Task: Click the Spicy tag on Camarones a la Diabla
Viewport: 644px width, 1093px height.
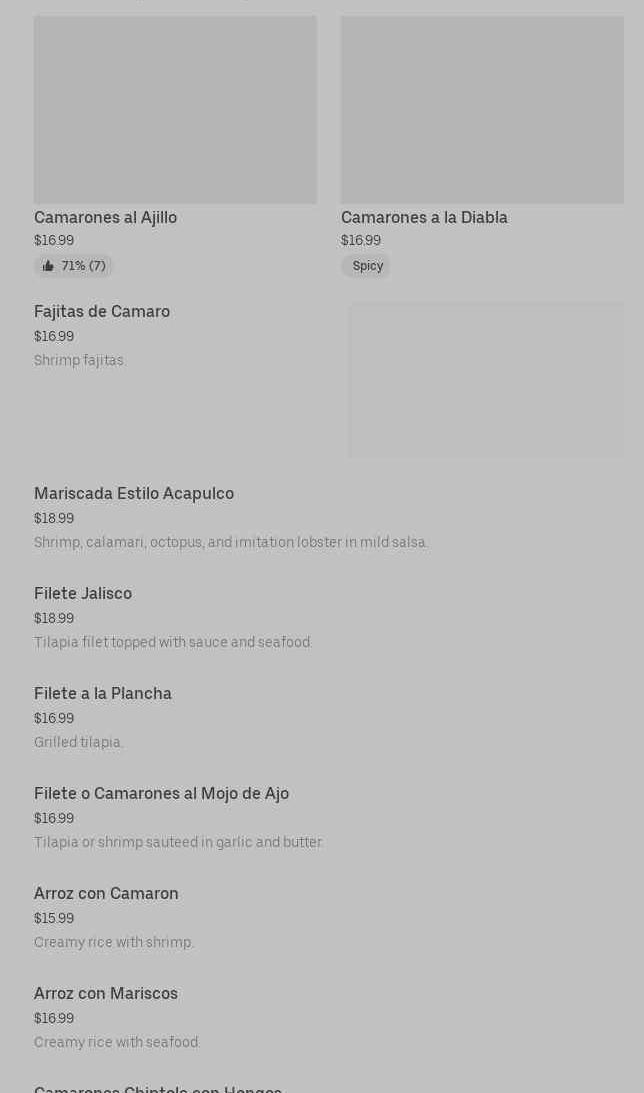Action: [367, 266]
